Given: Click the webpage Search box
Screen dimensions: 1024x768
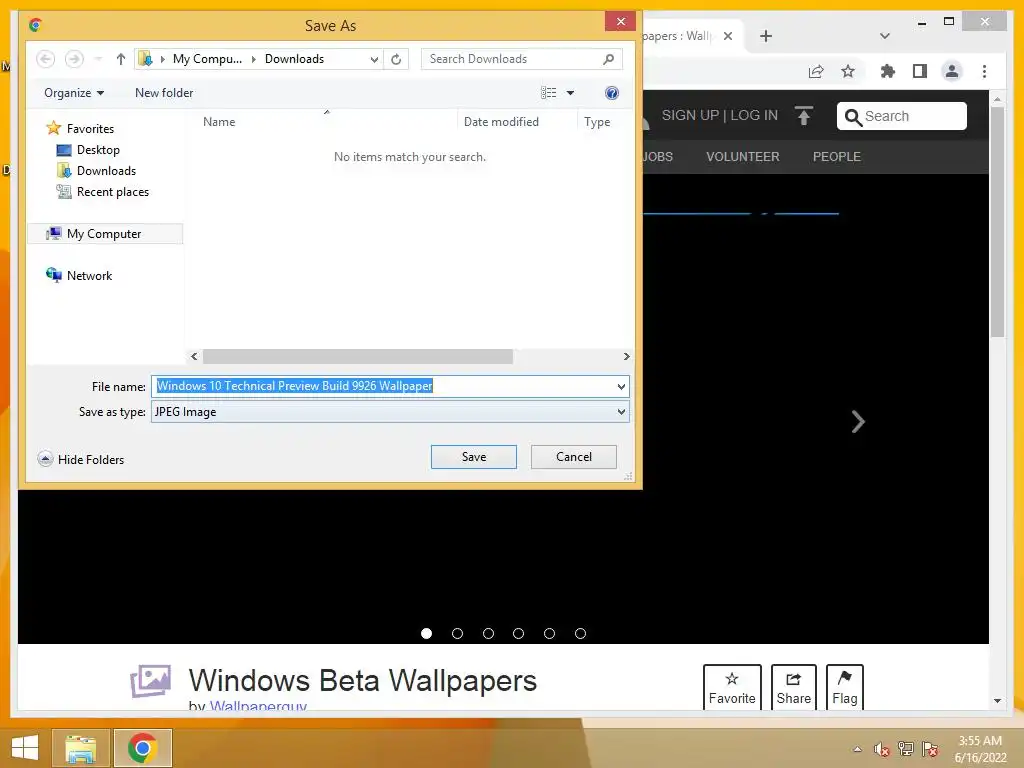Looking at the screenshot, I should click(x=901, y=116).
